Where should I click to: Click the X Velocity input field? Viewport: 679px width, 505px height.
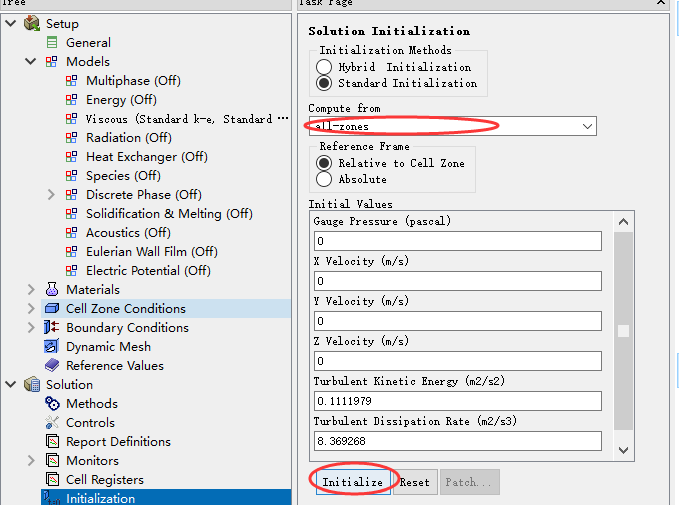[458, 281]
